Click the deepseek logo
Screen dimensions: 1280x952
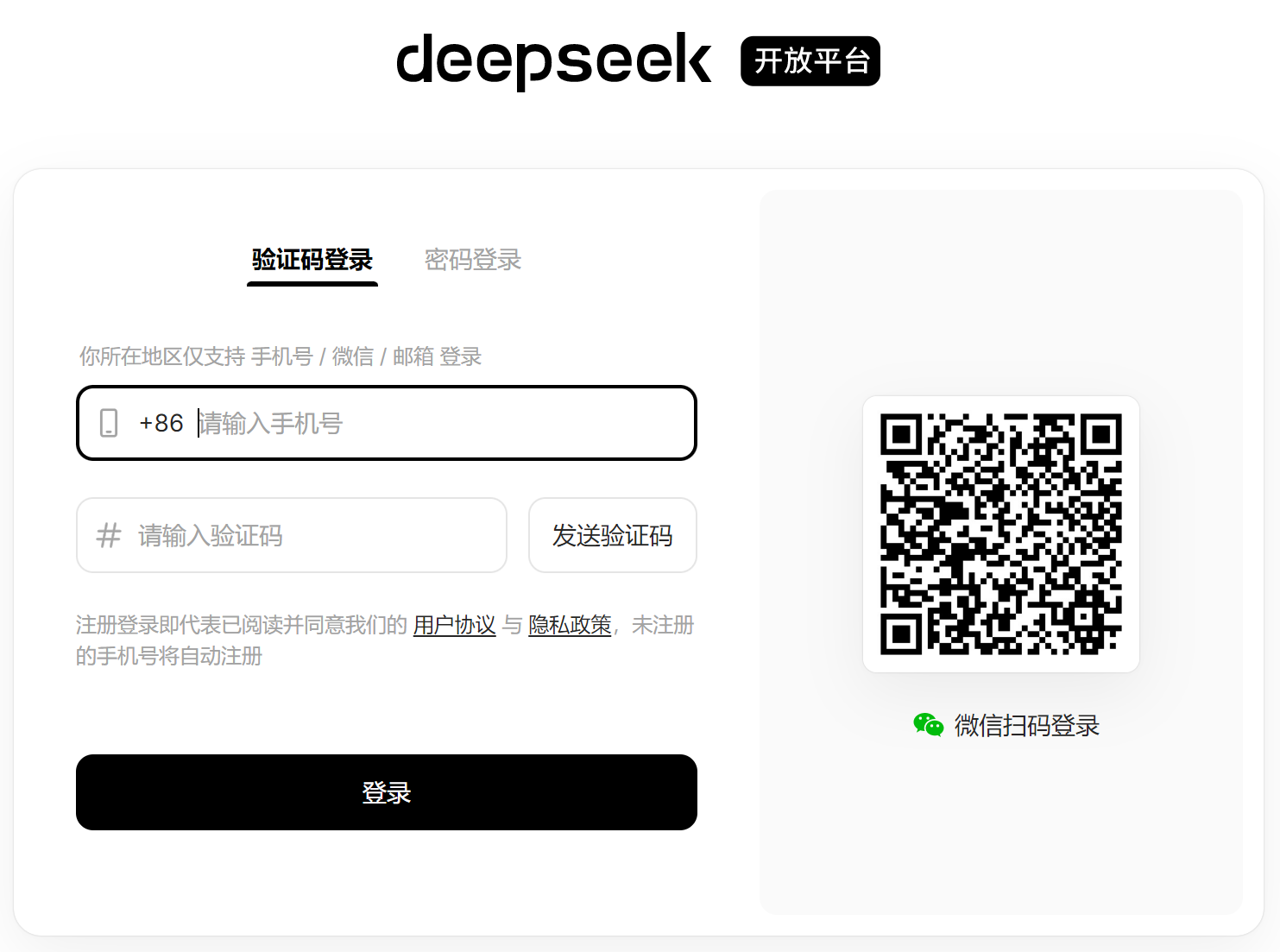click(x=553, y=61)
